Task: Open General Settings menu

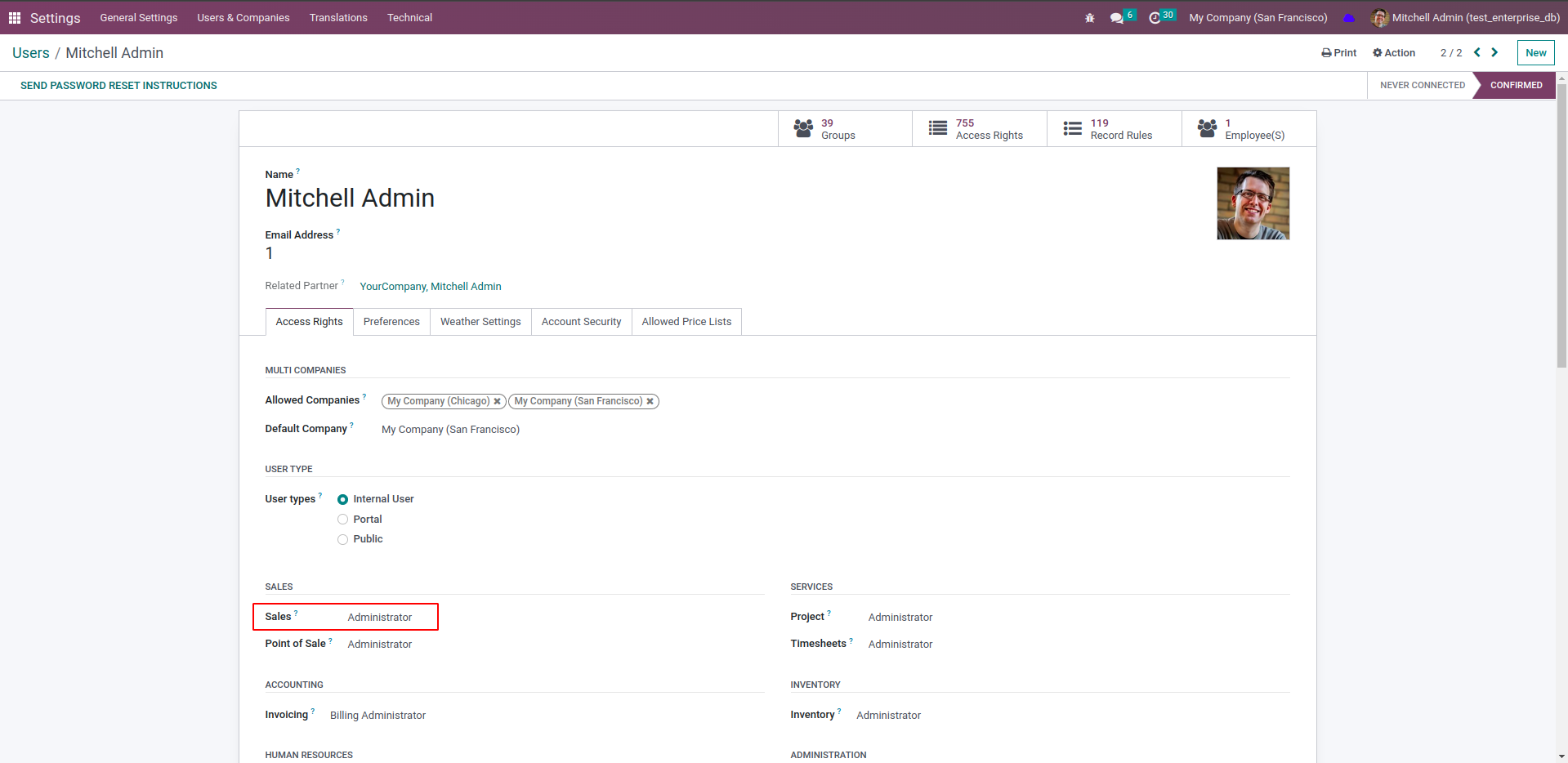Action: point(139,18)
